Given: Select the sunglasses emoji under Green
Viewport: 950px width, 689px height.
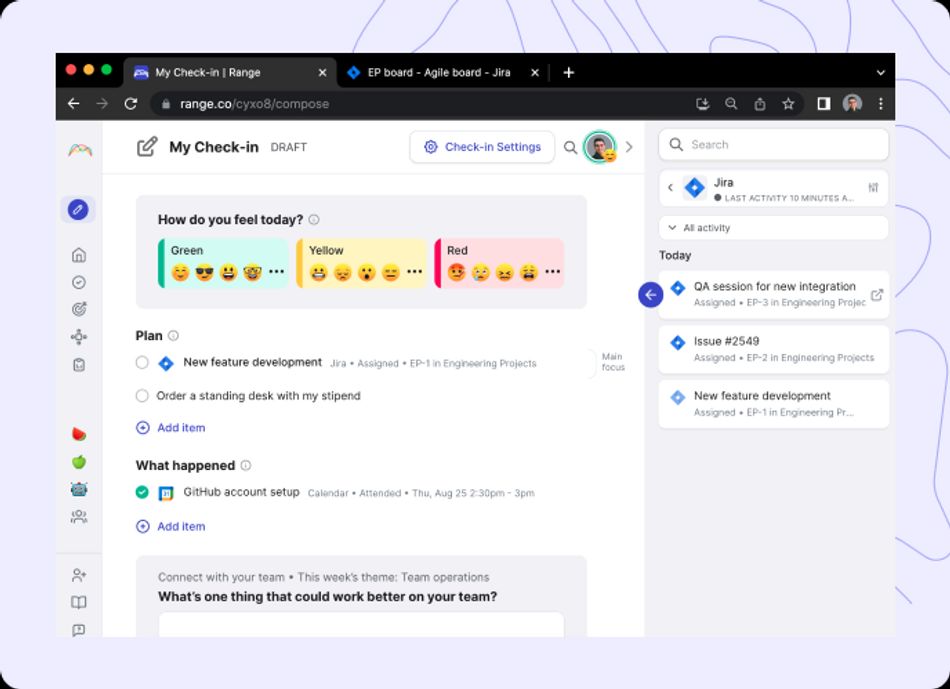Looking at the screenshot, I should pyautogui.click(x=204, y=273).
